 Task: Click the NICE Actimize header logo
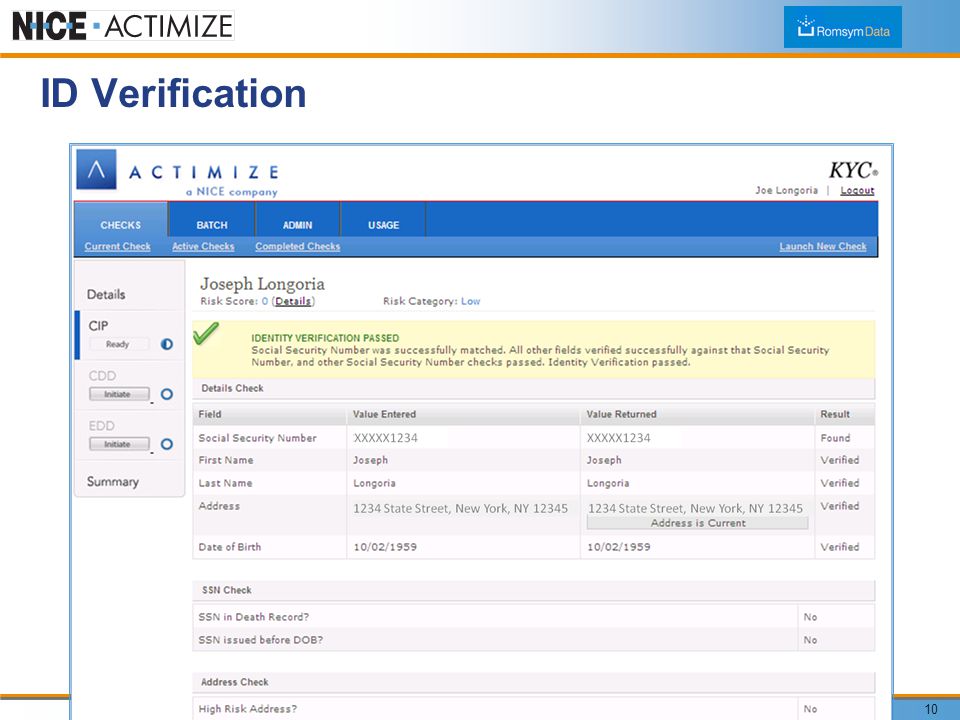pyautogui.click(x=122, y=26)
